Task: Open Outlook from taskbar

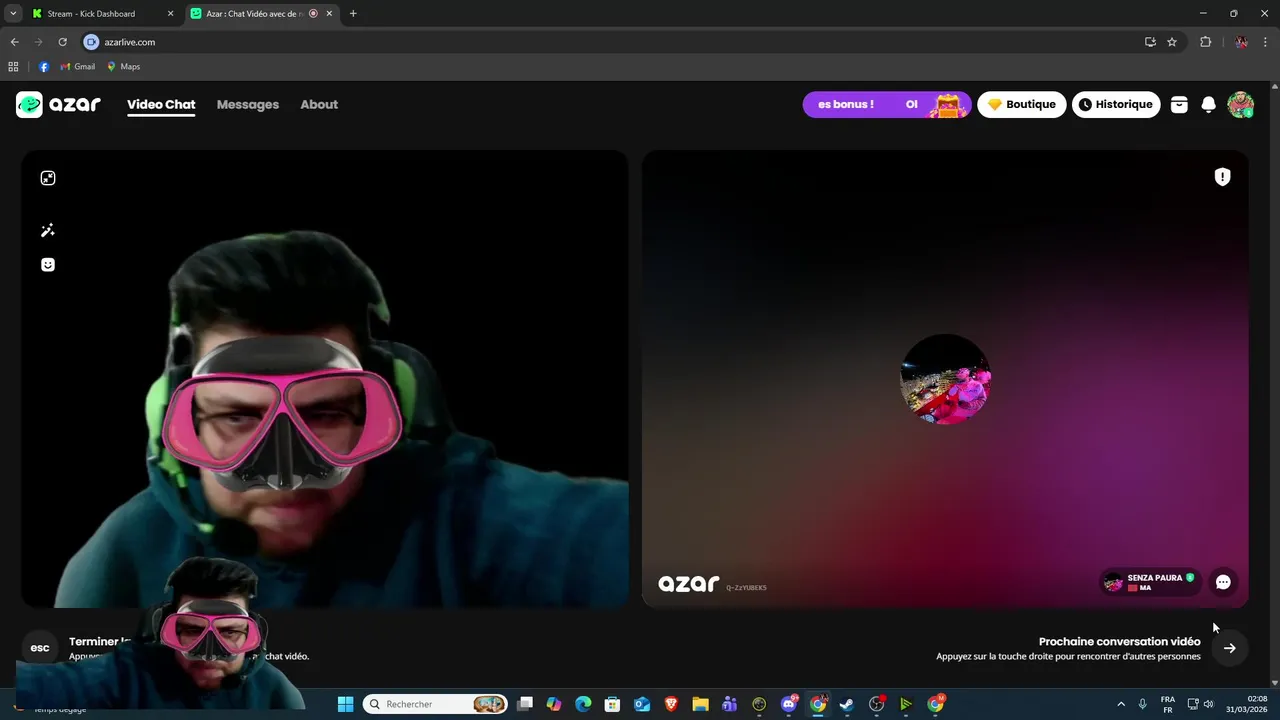Action: (642, 704)
